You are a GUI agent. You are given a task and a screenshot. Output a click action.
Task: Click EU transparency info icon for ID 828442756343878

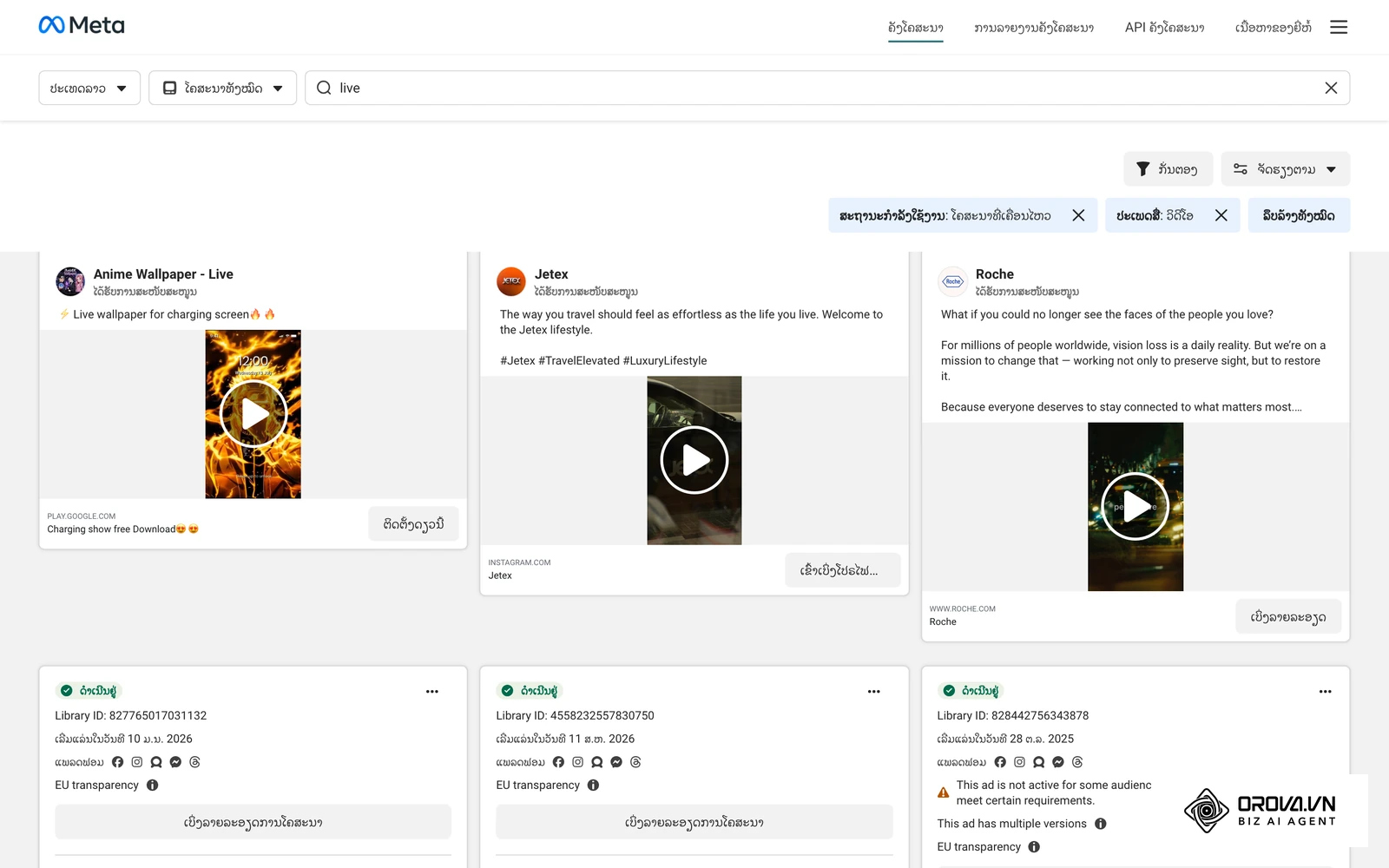[1034, 847]
